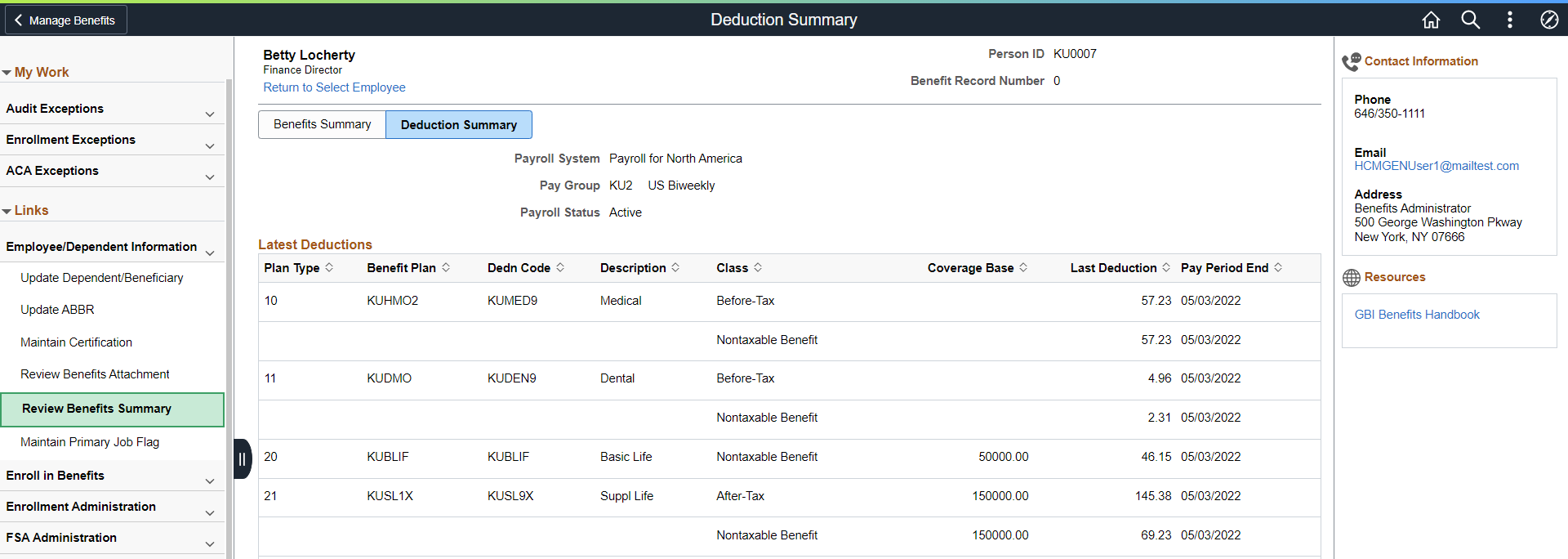Sort by Pay Period End arrows
1568x559 pixels.
[1278, 267]
